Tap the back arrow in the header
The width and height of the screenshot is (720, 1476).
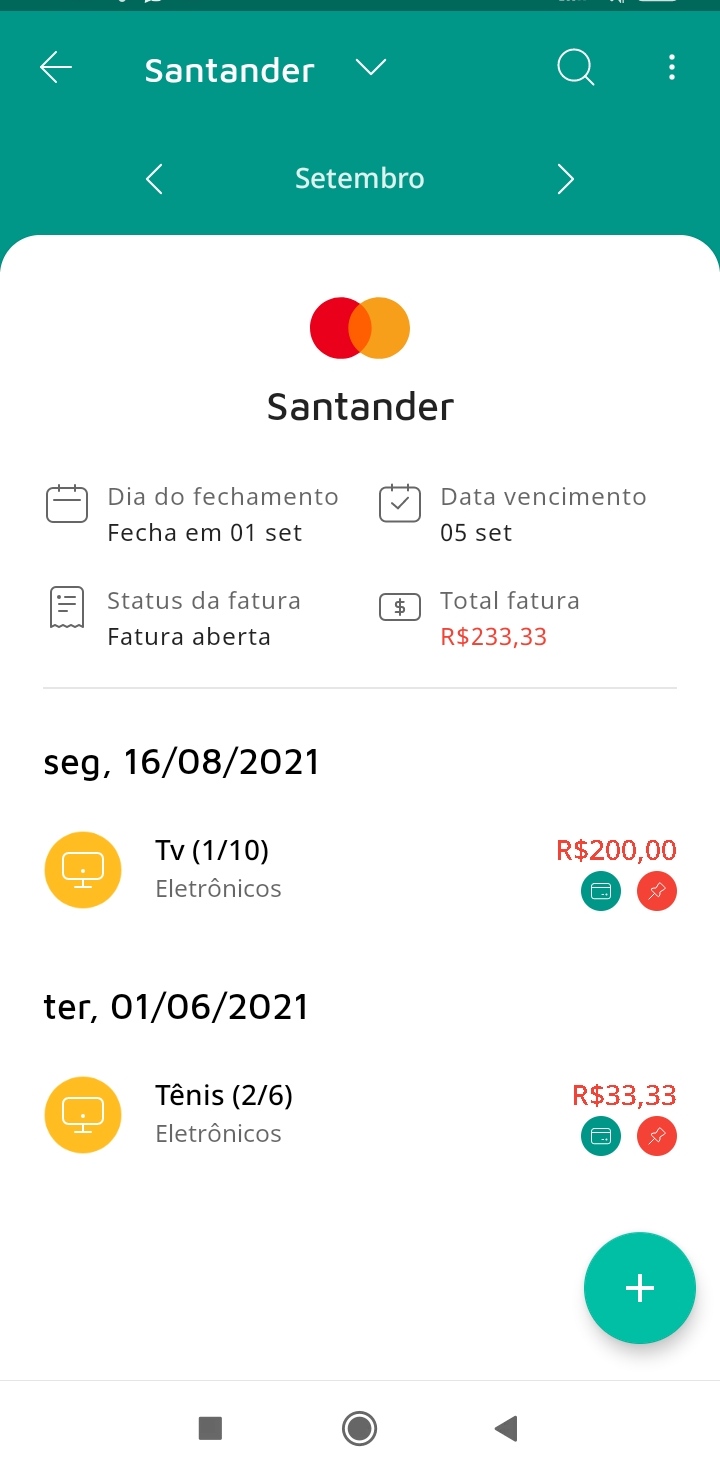tap(56, 68)
